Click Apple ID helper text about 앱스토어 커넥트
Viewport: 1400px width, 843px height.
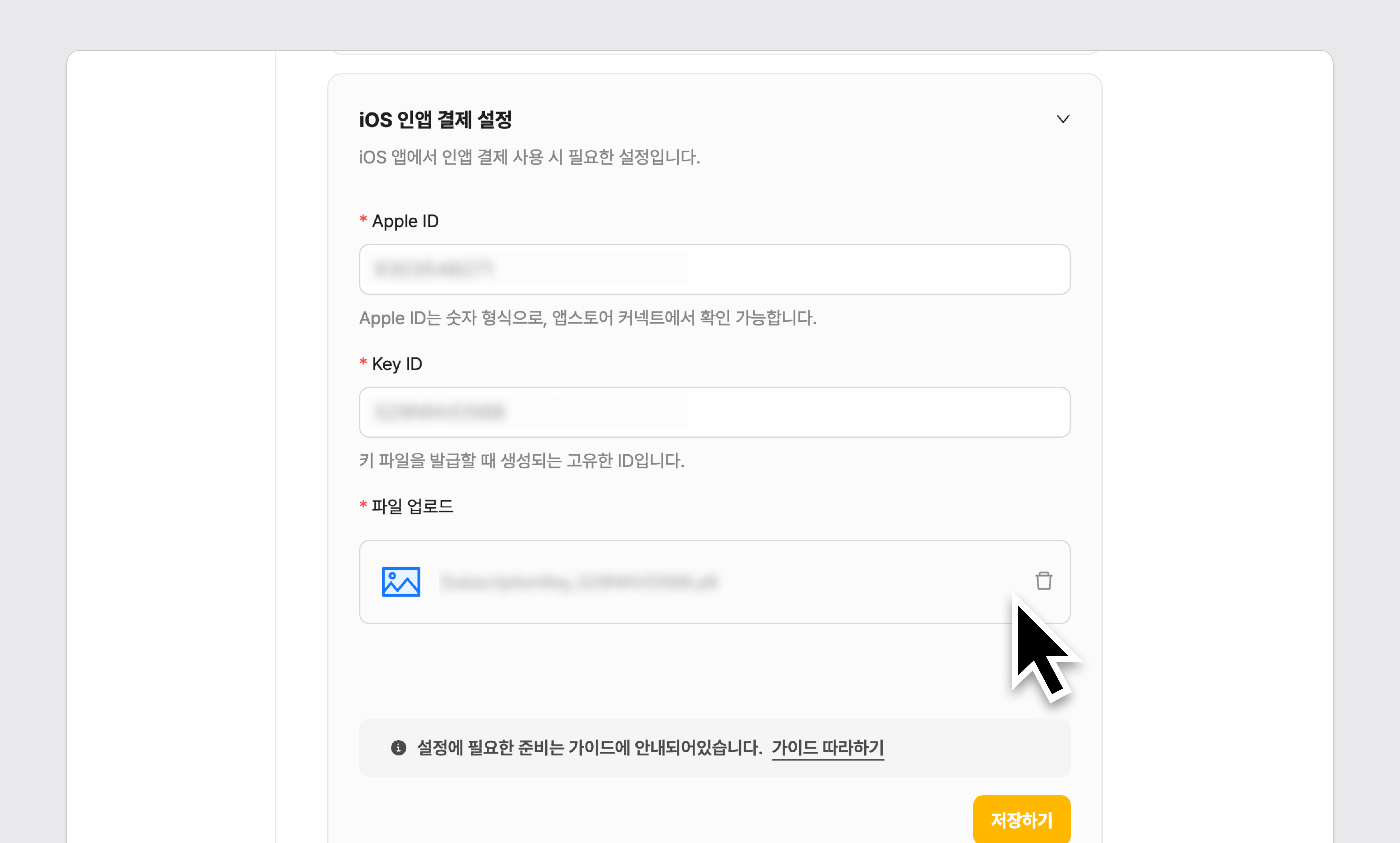[588, 318]
